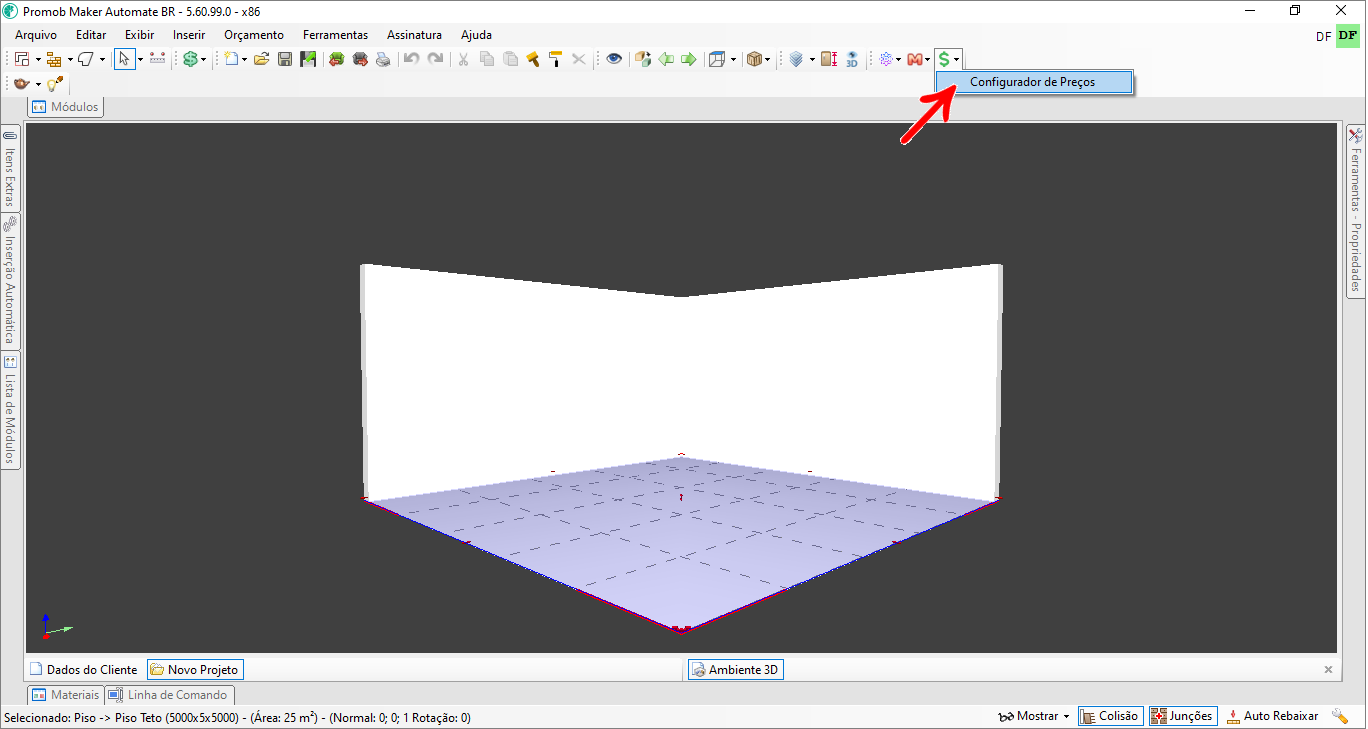Click the green sofa import icon
Image resolution: width=1368 pixels, height=729 pixels.
[x=337, y=59]
